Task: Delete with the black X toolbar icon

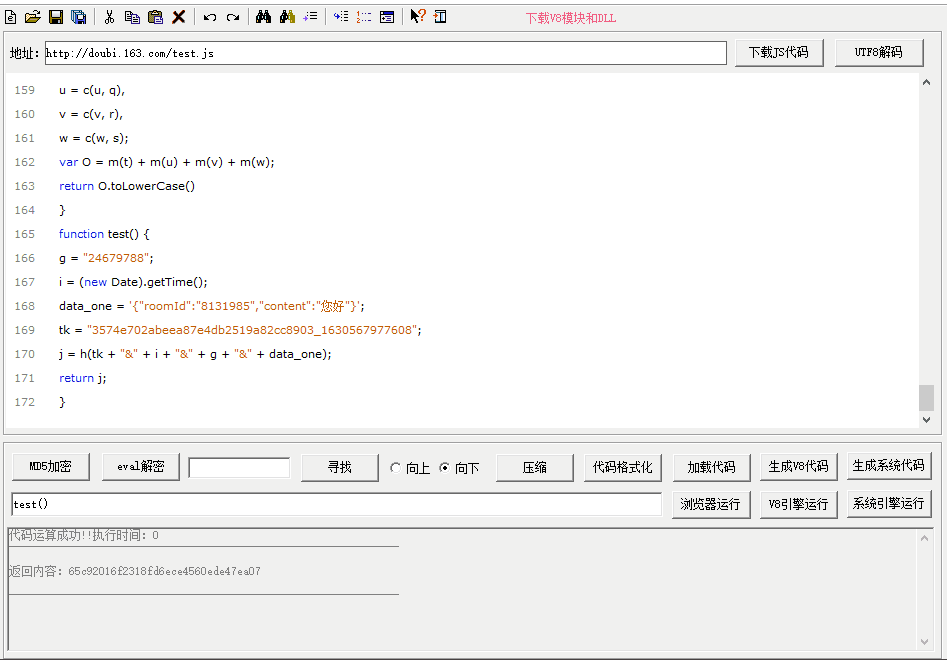Action: click(x=179, y=17)
